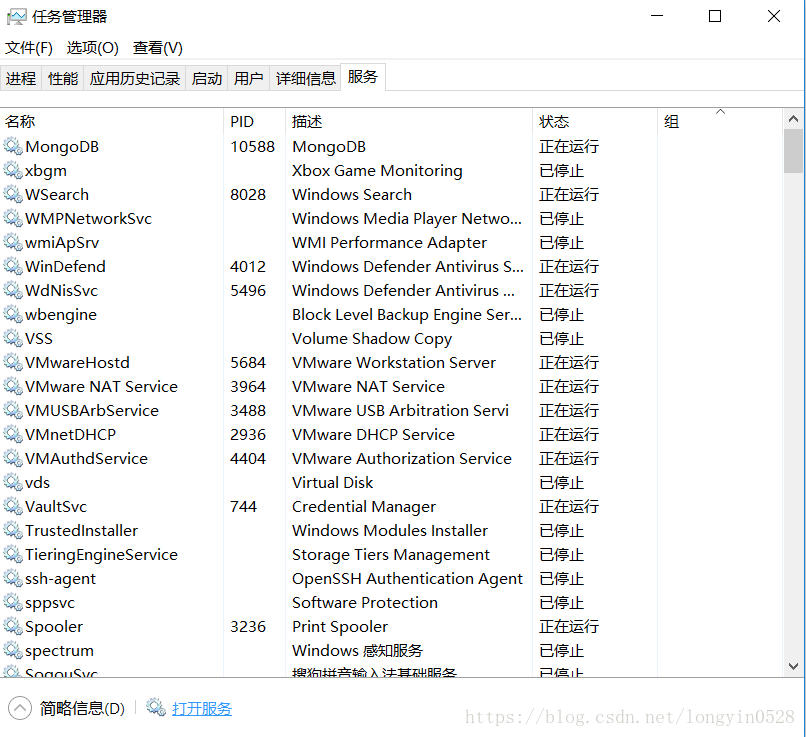806x737 pixels.
Task: Click the VaultSvc service gear icon
Action: [13, 506]
